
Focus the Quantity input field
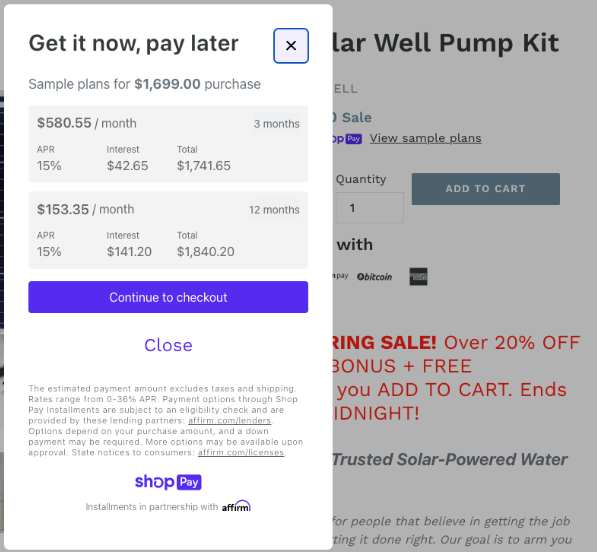pos(370,208)
